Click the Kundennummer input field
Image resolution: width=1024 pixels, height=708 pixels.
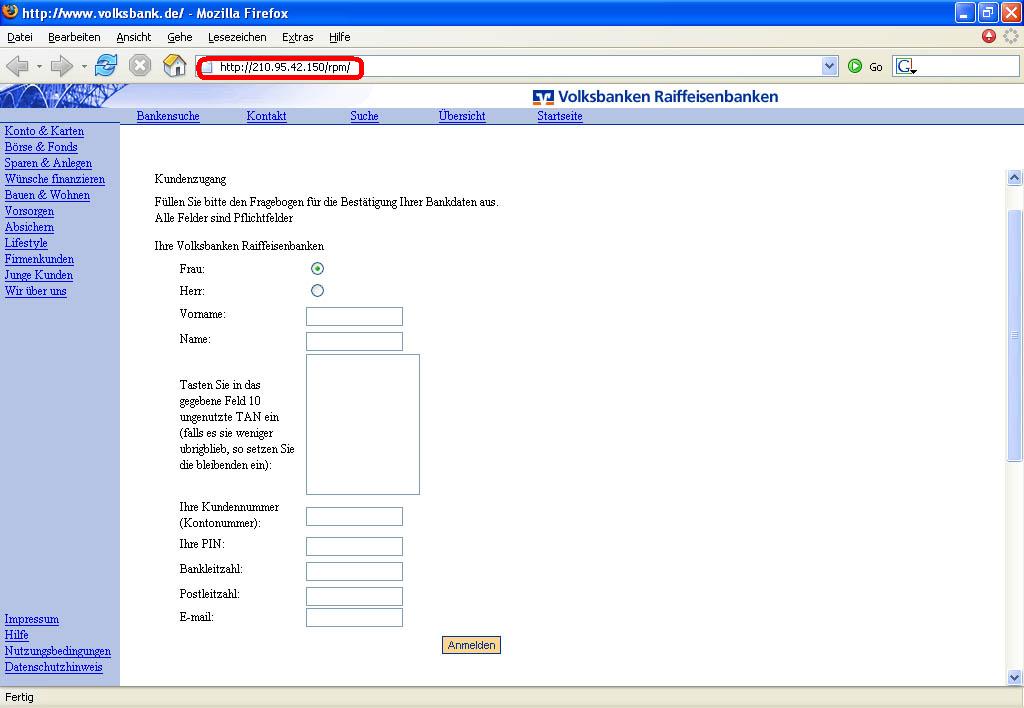click(x=355, y=516)
